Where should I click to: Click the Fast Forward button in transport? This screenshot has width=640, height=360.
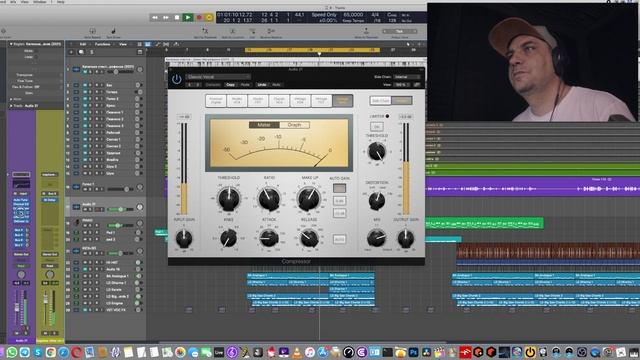tap(166, 17)
